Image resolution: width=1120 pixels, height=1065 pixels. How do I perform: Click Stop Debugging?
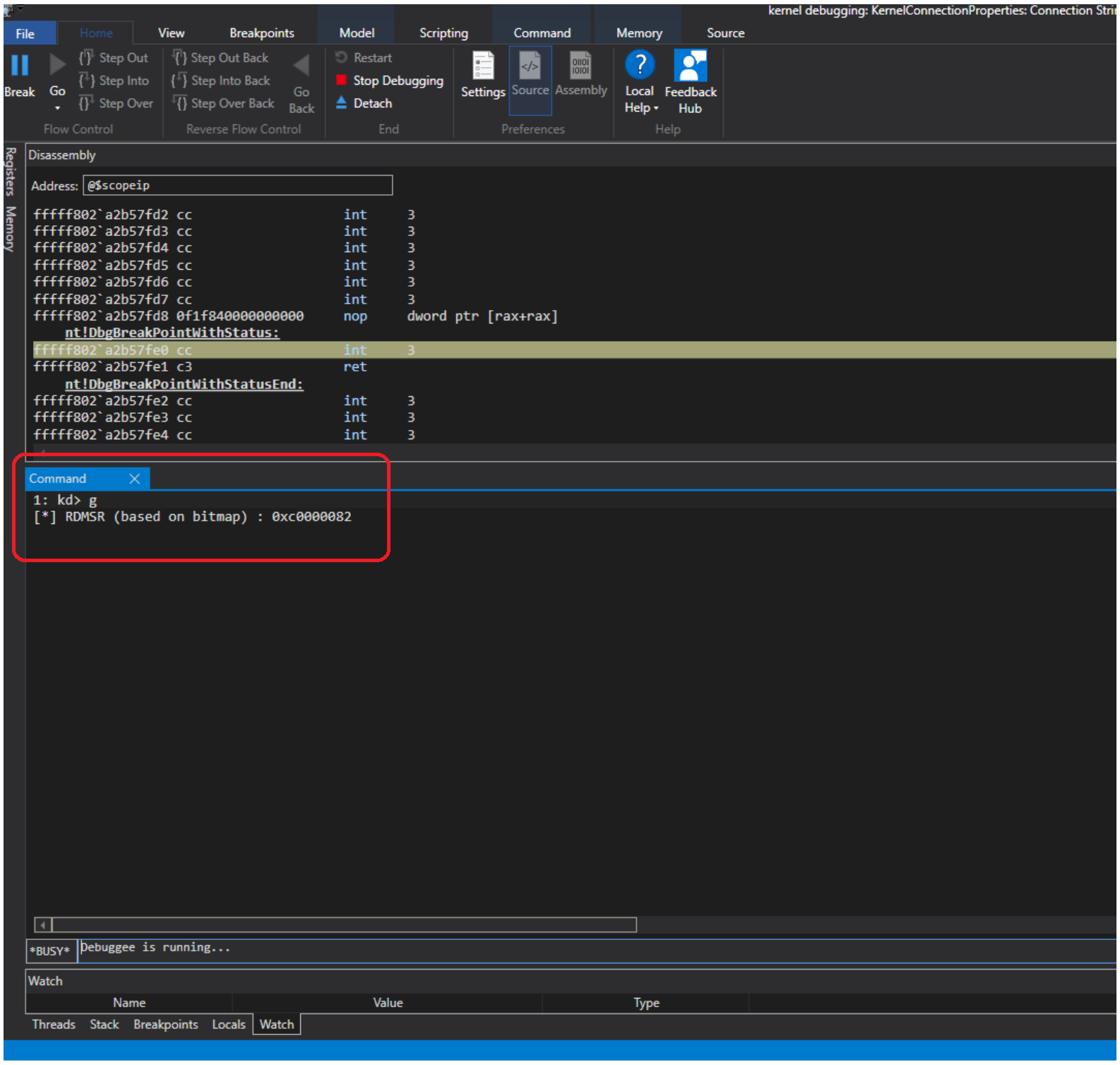tap(390, 81)
